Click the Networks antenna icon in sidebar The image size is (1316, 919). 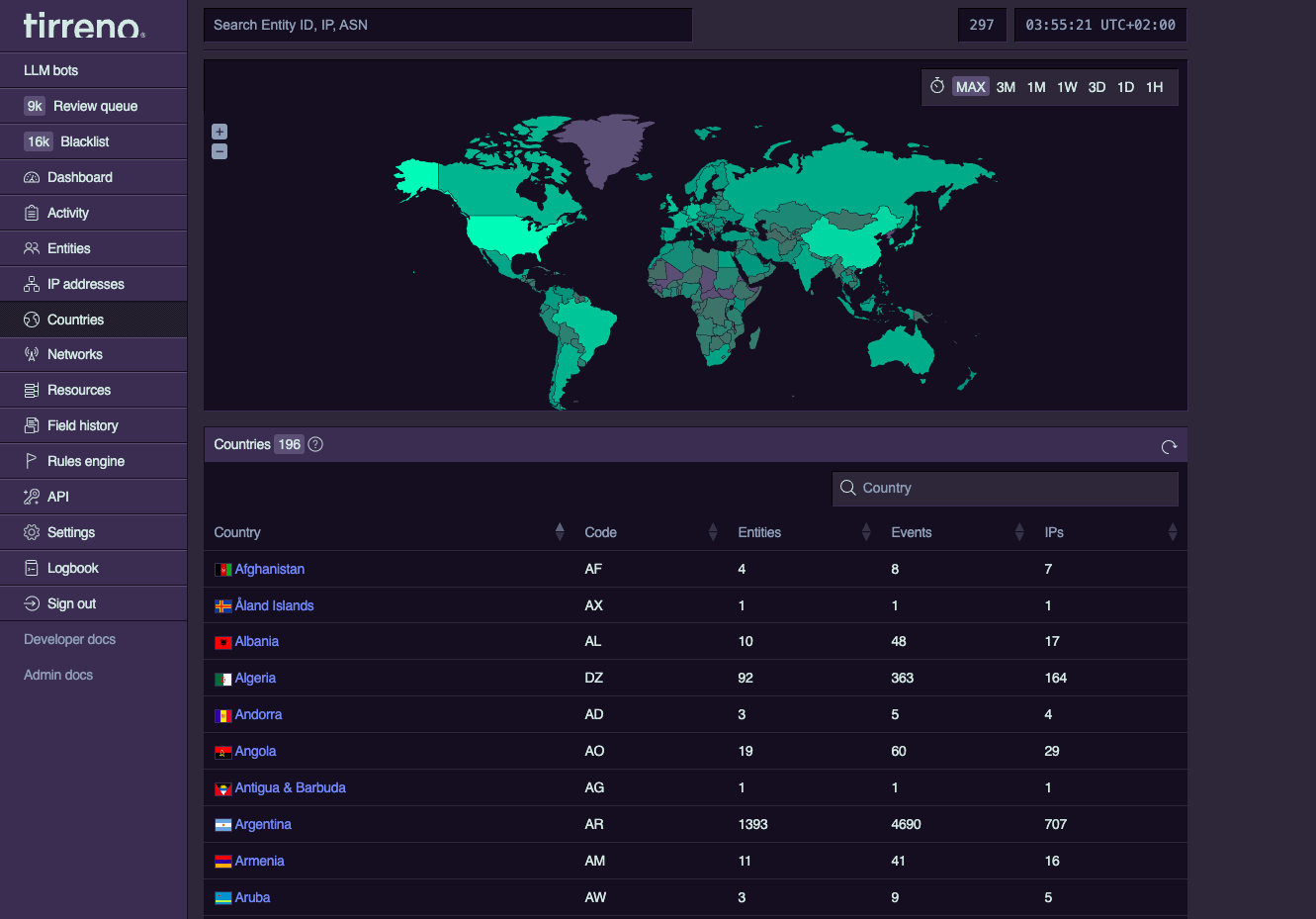[x=32, y=354]
